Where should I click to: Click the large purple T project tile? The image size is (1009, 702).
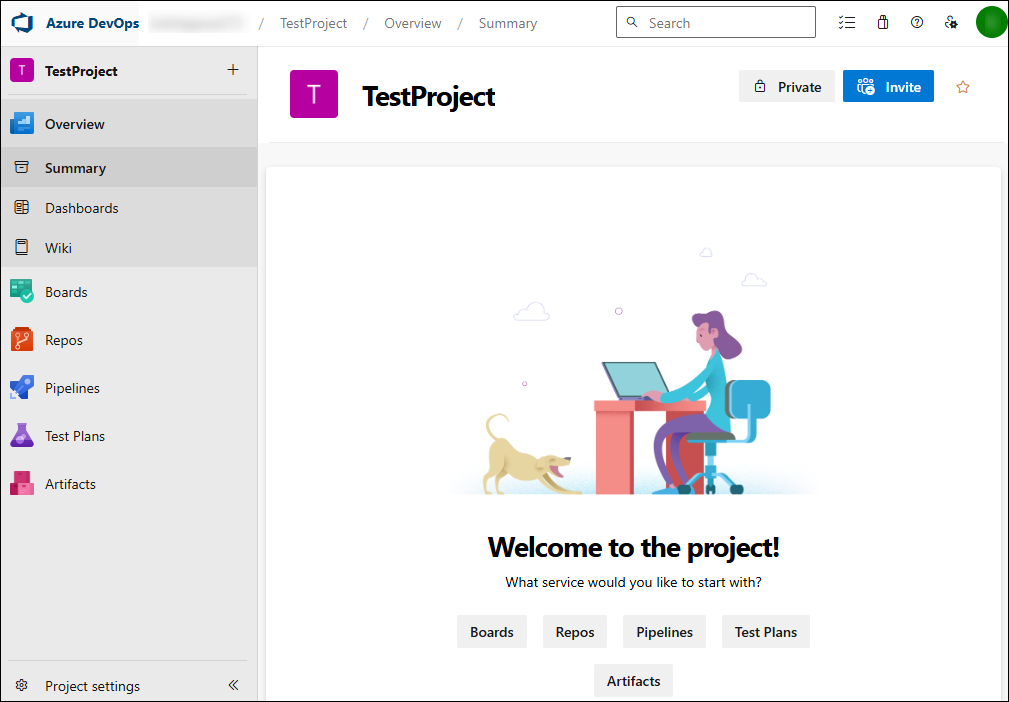(314, 94)
